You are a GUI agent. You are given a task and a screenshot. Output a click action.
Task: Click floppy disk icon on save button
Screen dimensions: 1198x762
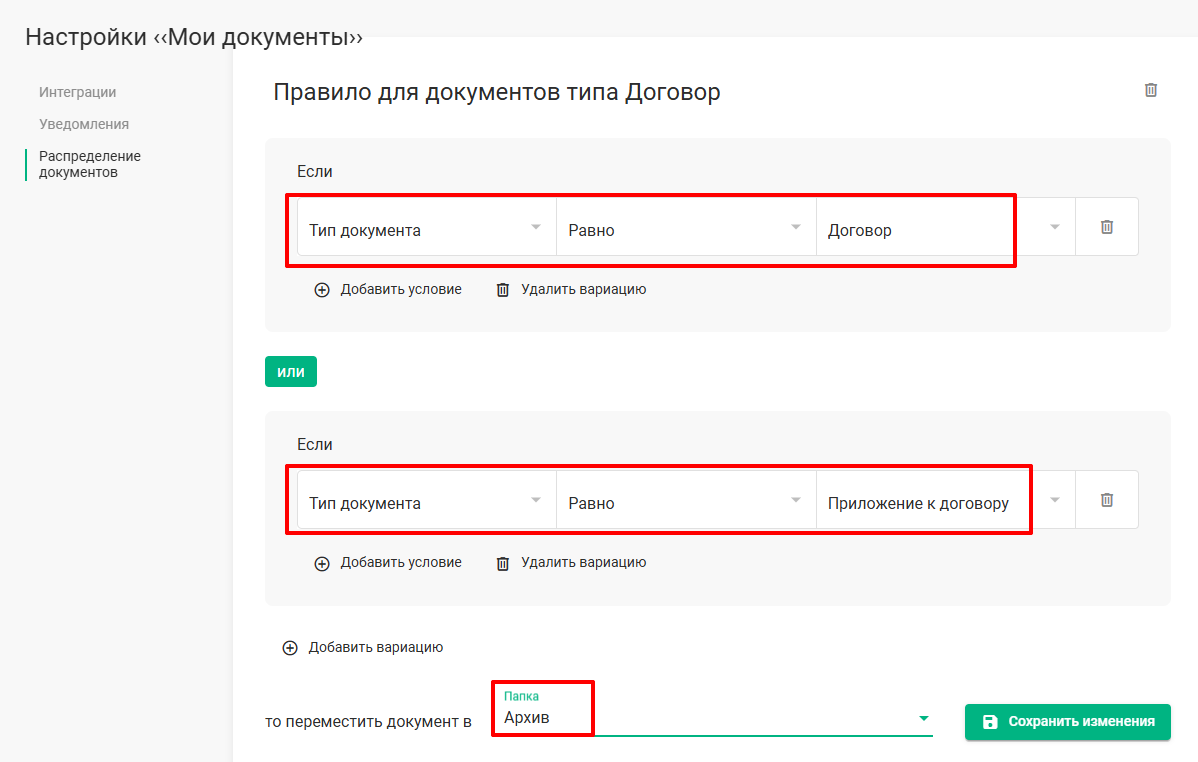coord(990,721)
